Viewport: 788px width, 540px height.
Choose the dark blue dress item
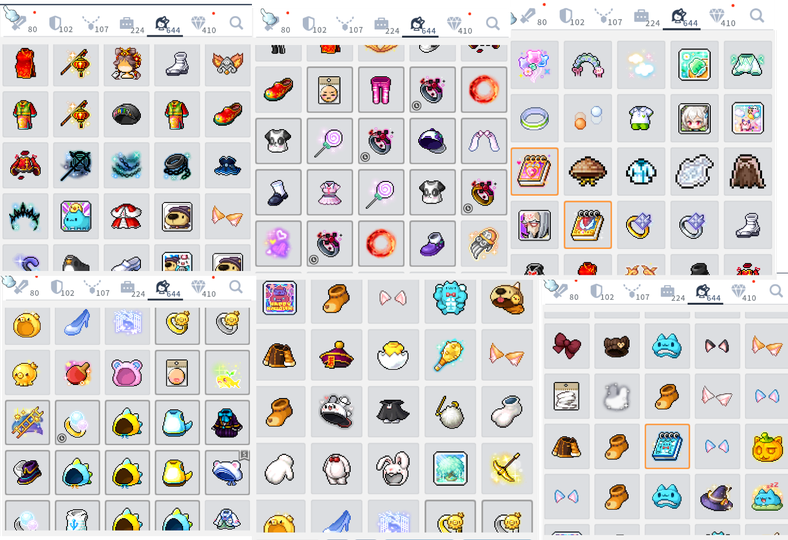tap(228, 165)
